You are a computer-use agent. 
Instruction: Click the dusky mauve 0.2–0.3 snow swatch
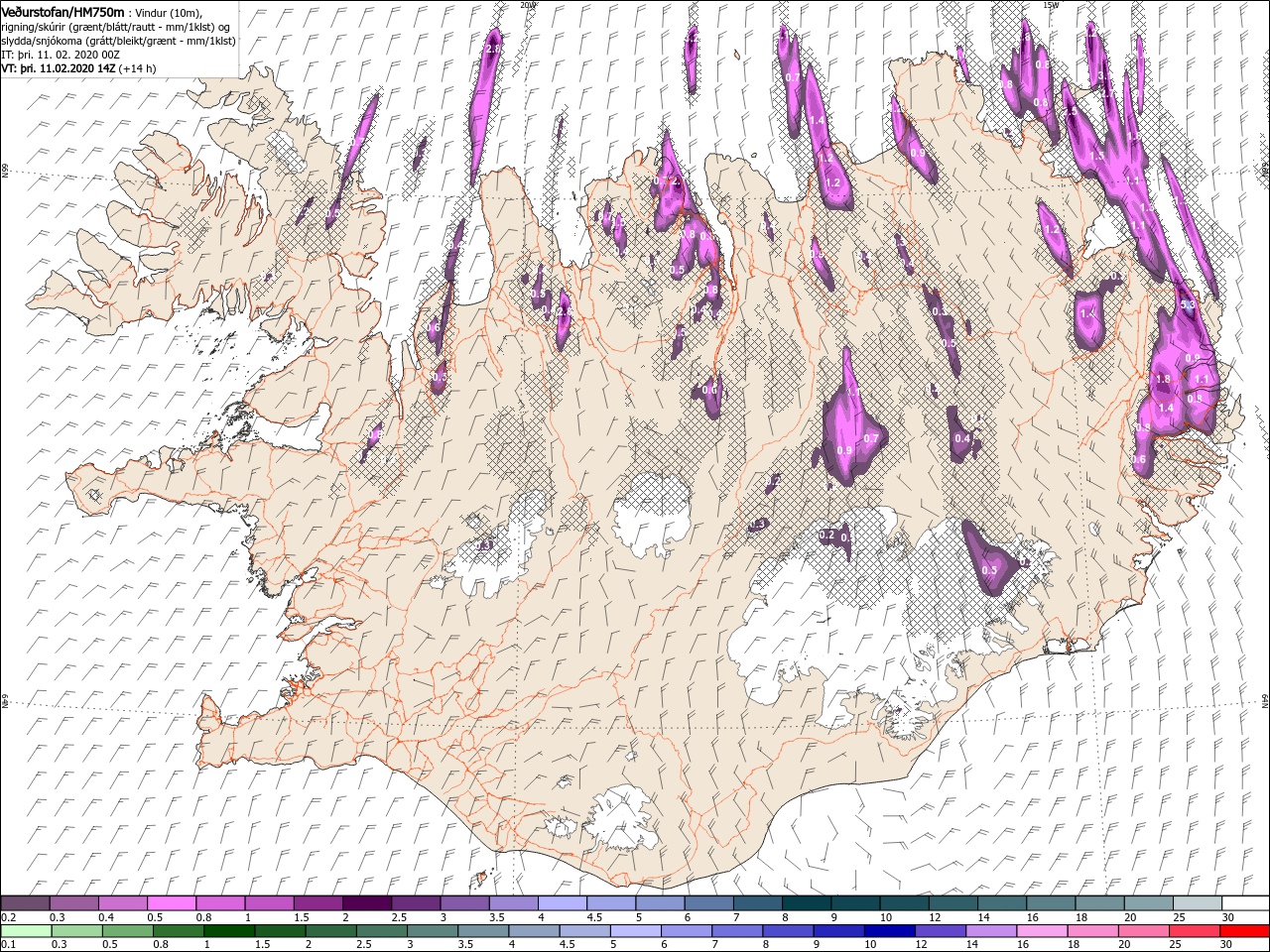(x=25, y=903)
